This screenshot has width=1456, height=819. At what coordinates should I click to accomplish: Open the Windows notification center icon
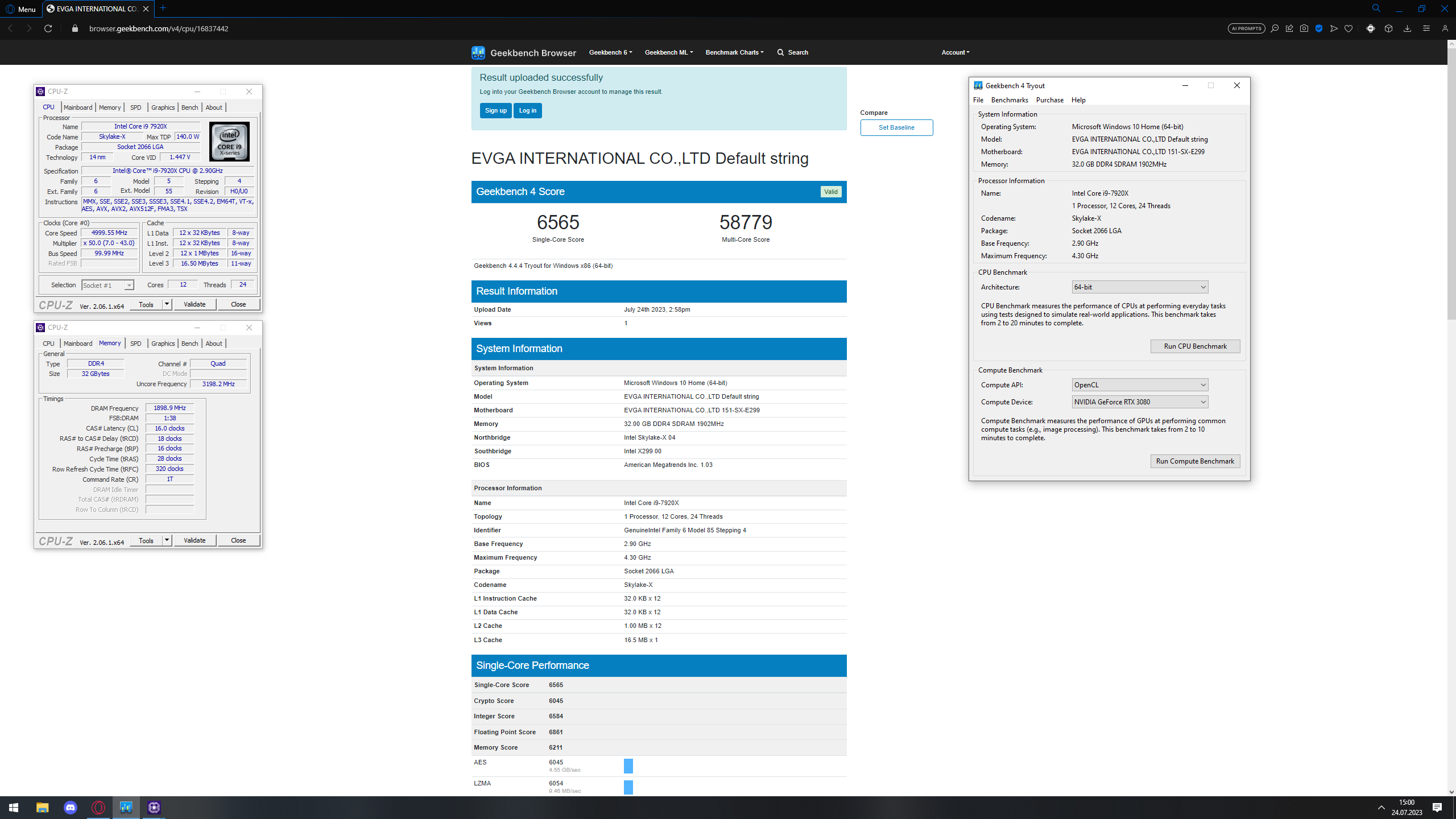1437,808
